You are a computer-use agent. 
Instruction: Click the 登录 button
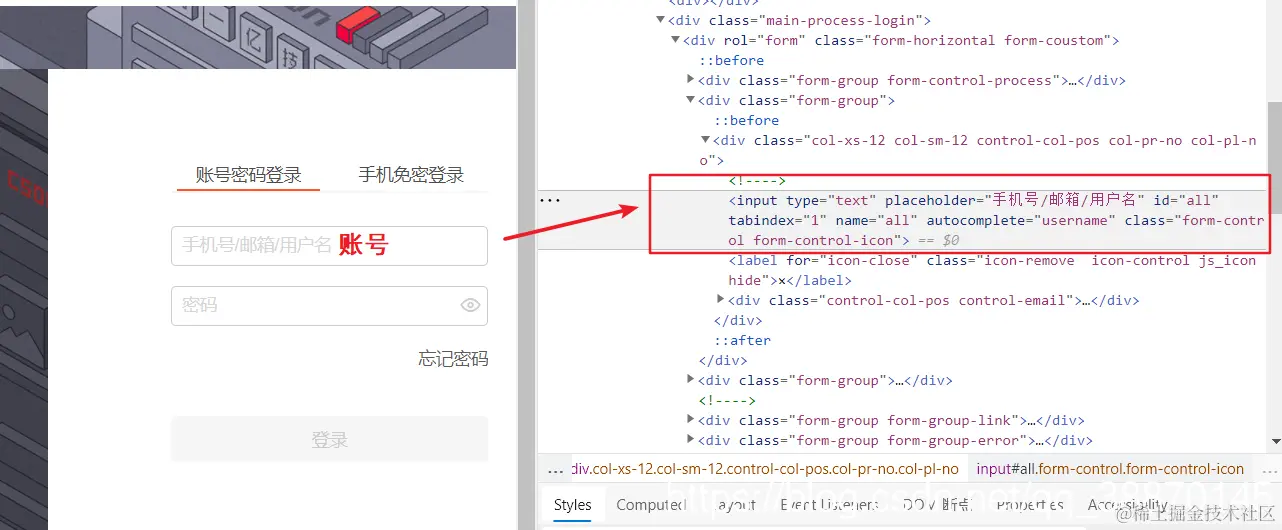point(329,440)
